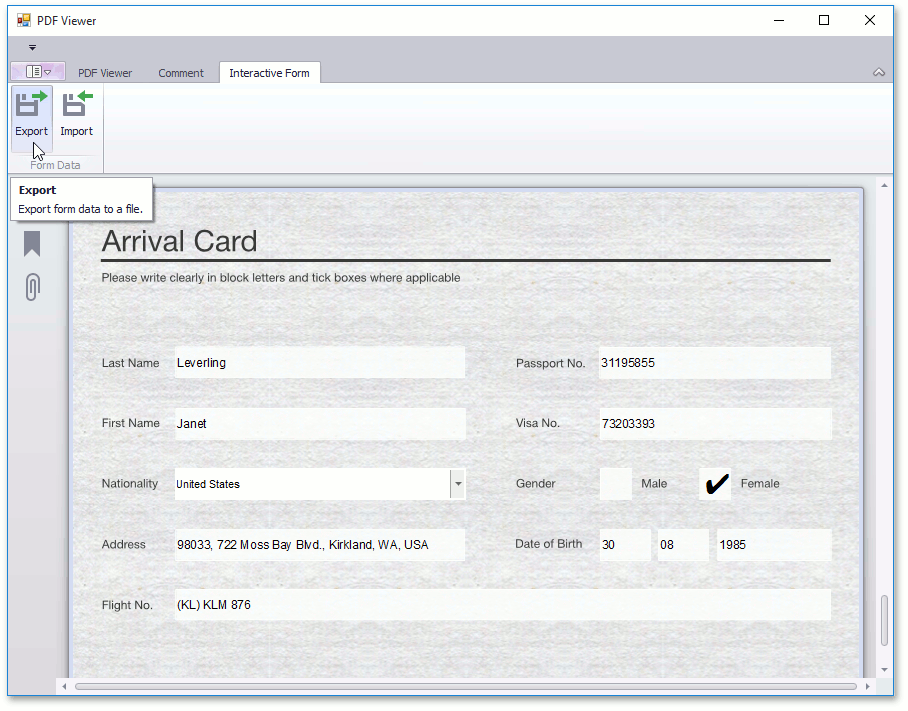Open the quick access toolbar customize arrow
This screenshot has width=908, height=711.
[x=32, y=47]
